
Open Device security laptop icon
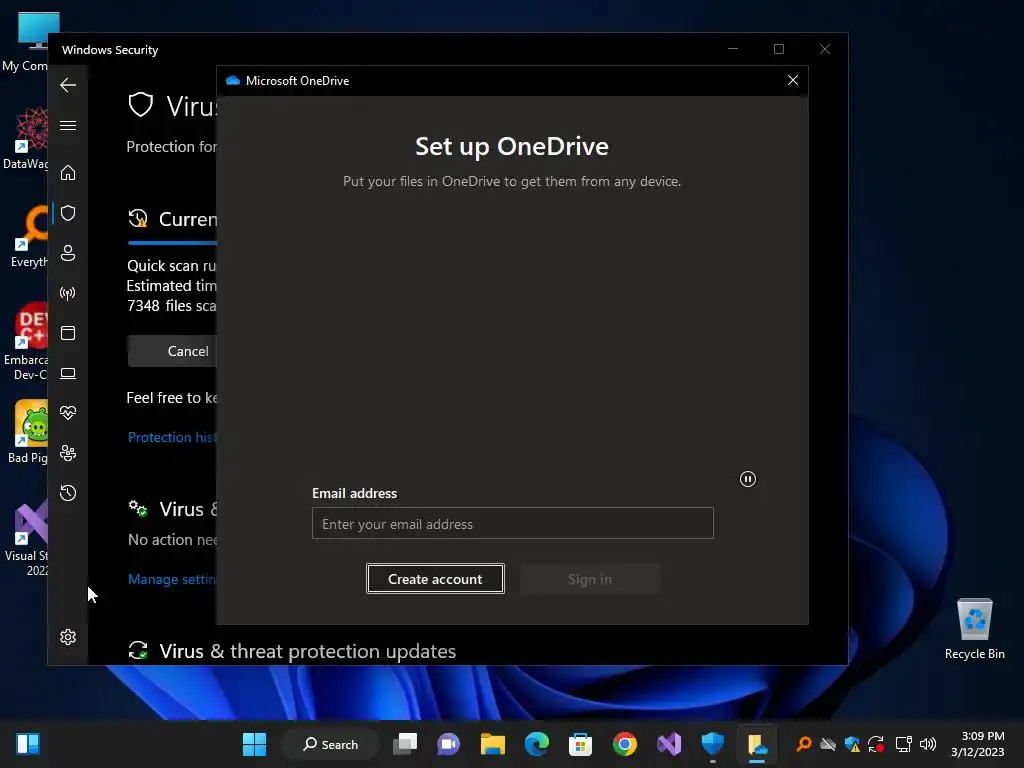click(68, 373)
